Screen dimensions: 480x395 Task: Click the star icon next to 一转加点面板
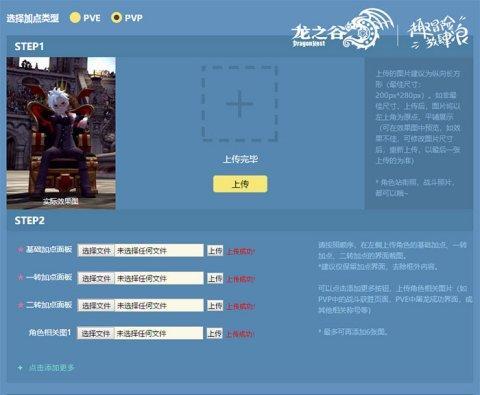point(20,277)
